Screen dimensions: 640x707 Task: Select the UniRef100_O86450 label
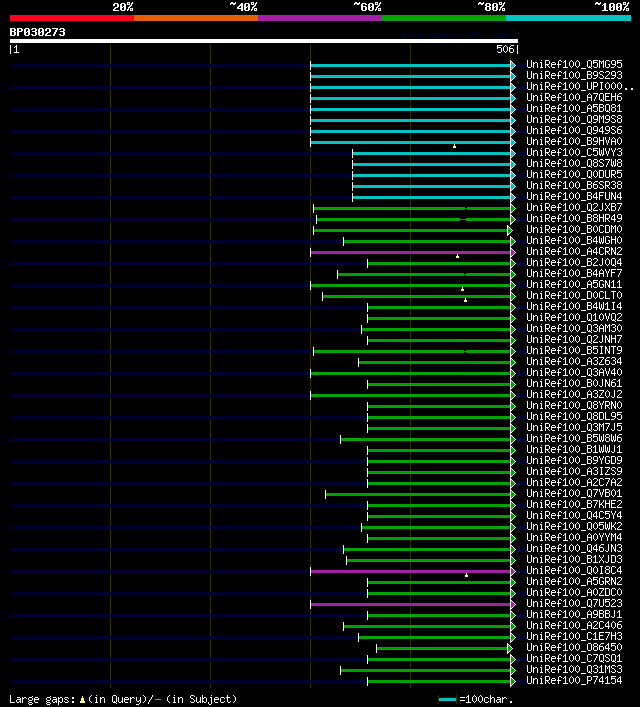[574, 647]
